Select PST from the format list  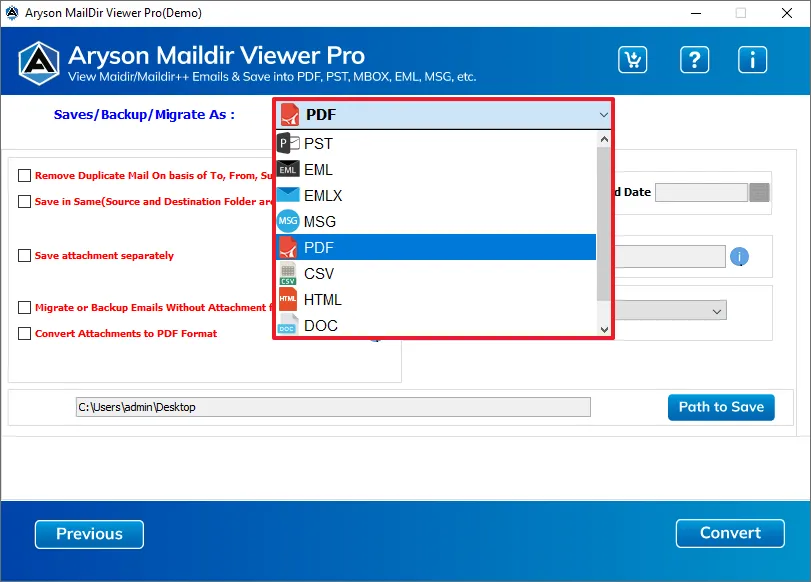(436, 143)
